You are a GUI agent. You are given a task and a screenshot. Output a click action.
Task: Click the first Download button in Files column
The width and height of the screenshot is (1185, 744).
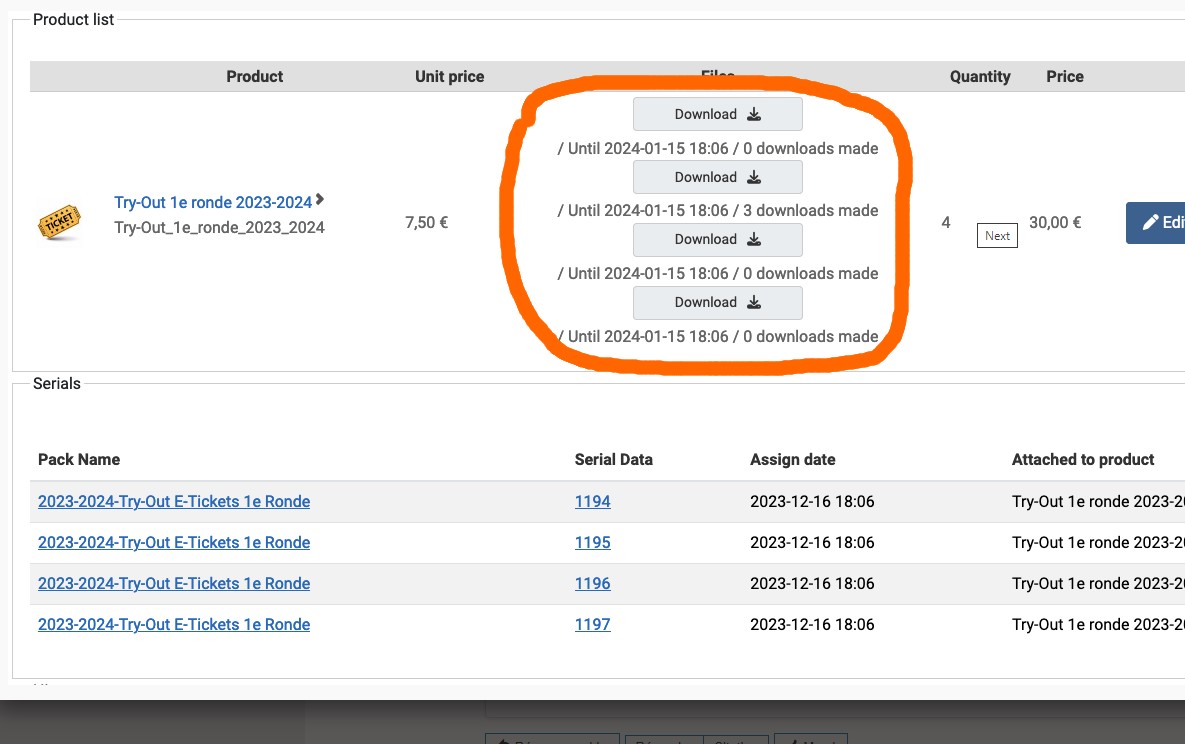point(717,114)
